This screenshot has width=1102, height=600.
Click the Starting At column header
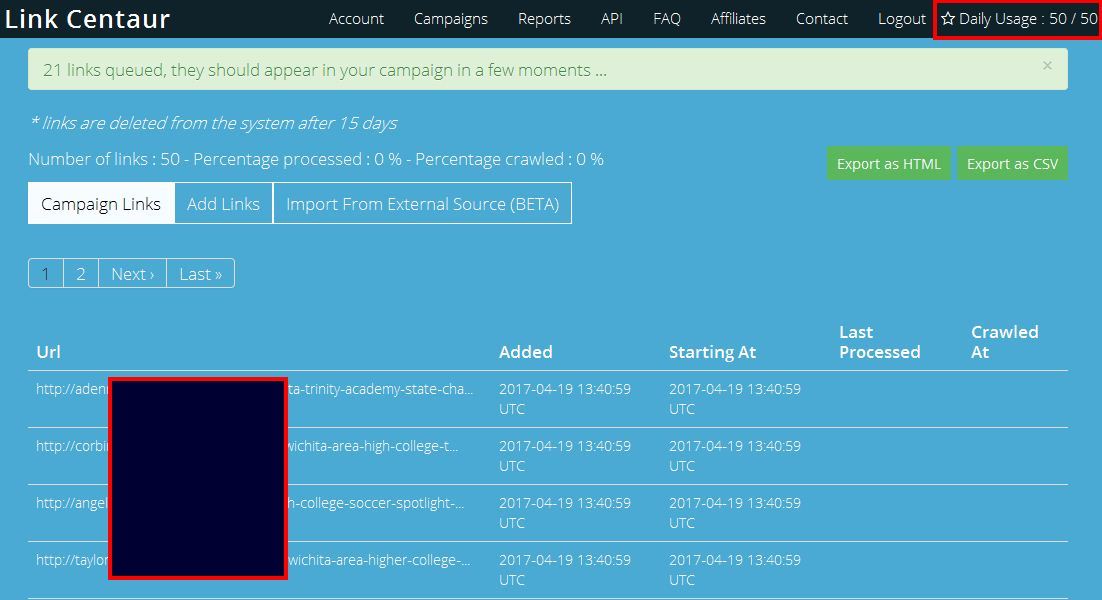click(x=713, y=352)
